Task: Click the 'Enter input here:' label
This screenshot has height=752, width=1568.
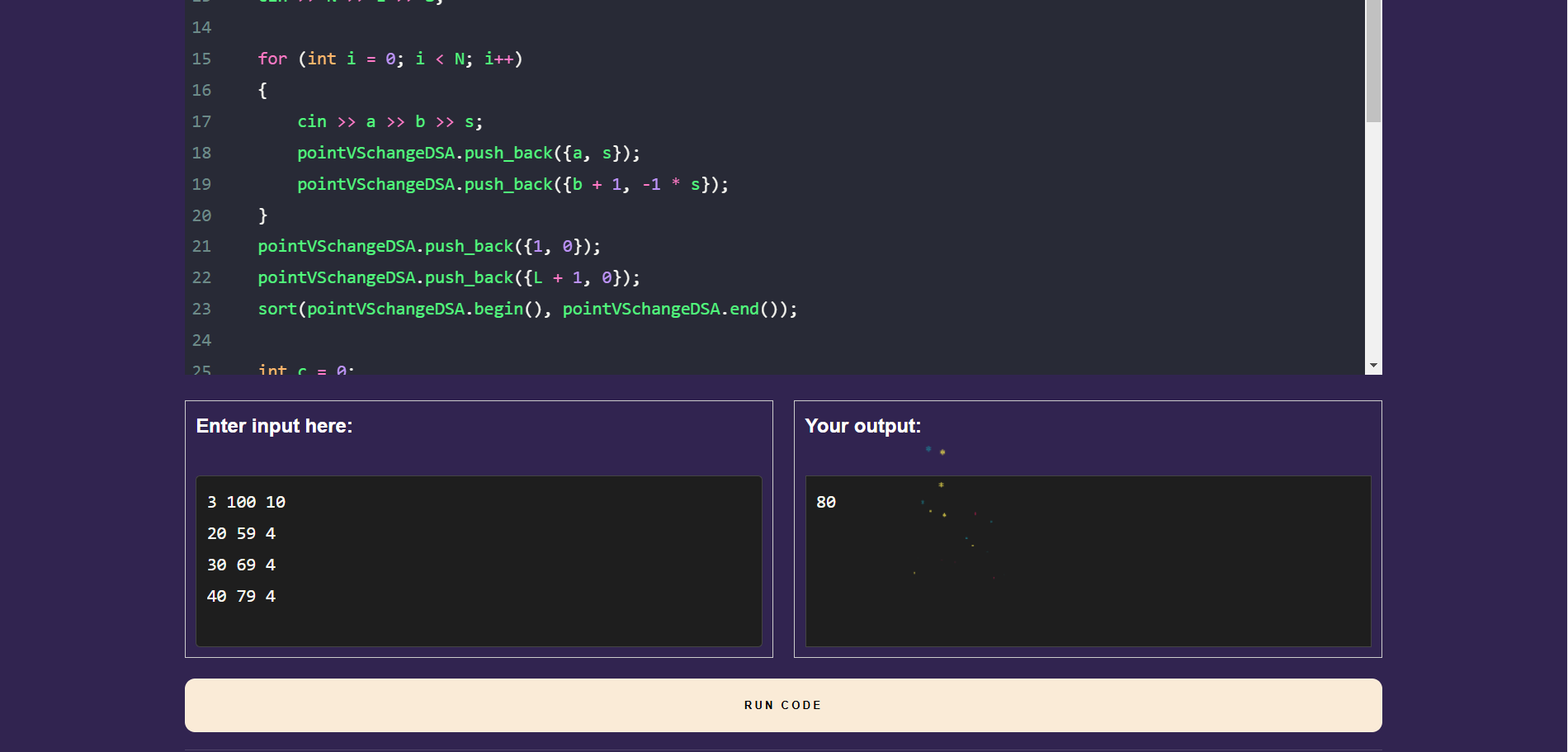Action: point(274,426)
